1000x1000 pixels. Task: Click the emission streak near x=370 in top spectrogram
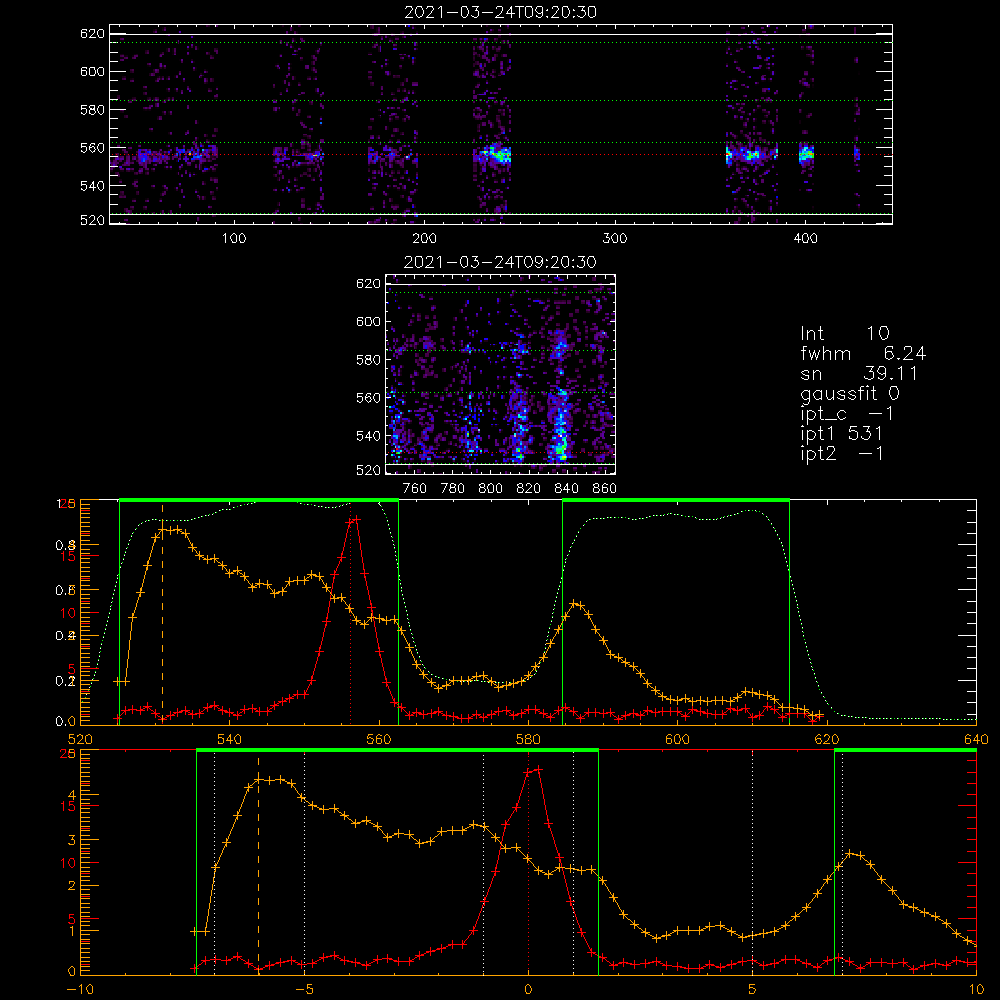point(751,155)
